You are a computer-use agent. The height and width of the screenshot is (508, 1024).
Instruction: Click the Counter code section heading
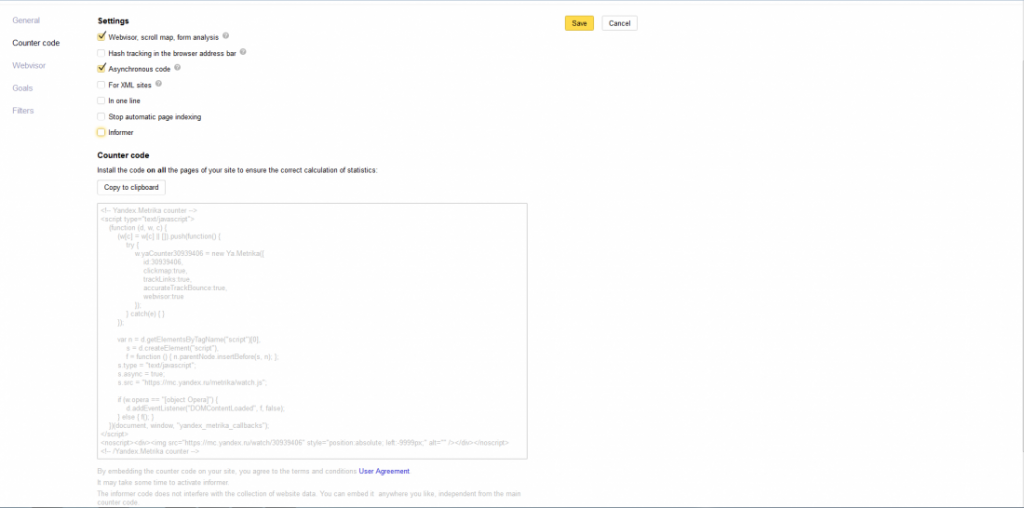(x=123, y=155)
